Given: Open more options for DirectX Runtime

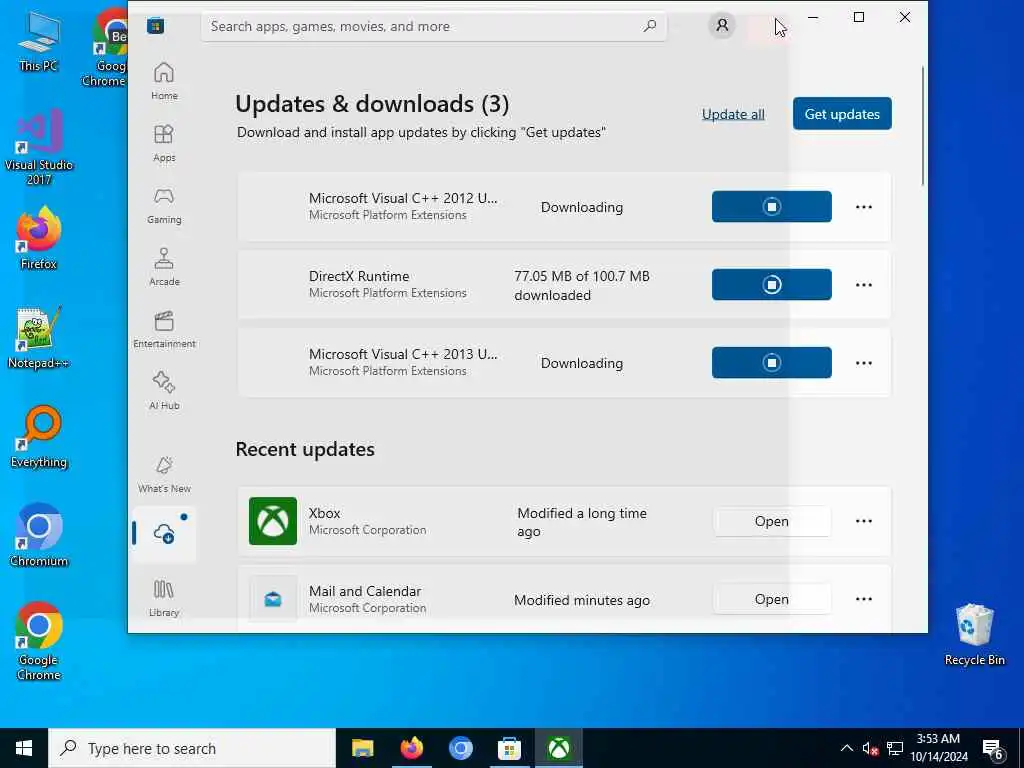Looking at the screenshot, I should (863, 285).
